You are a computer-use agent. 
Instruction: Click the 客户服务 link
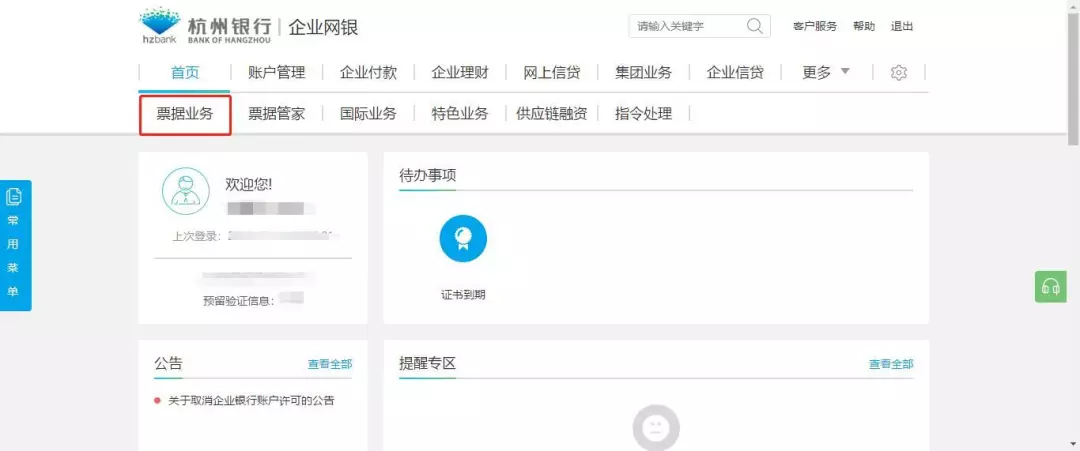click(x=815, y=26)
